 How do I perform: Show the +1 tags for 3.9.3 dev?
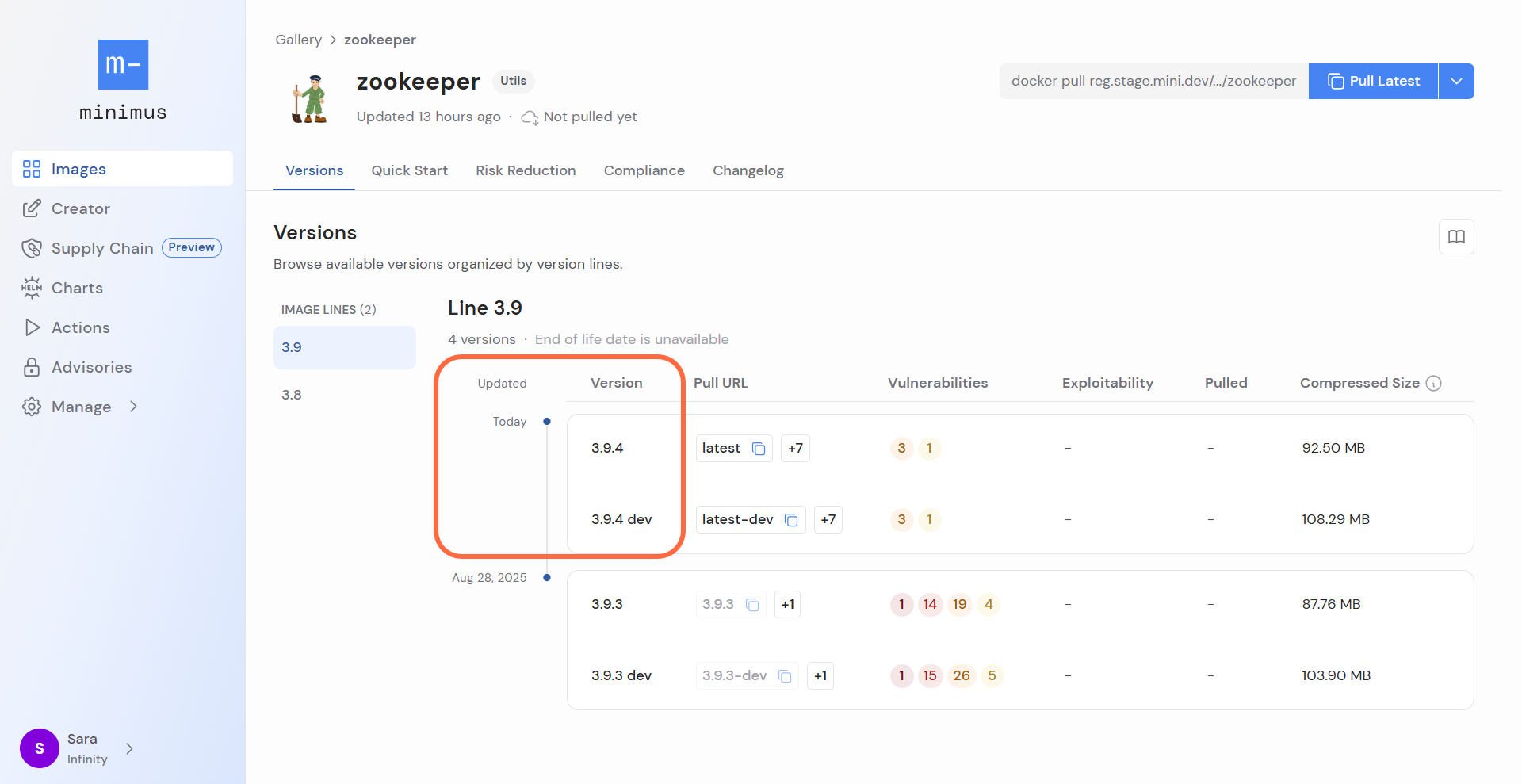click(x=820, y=675)
